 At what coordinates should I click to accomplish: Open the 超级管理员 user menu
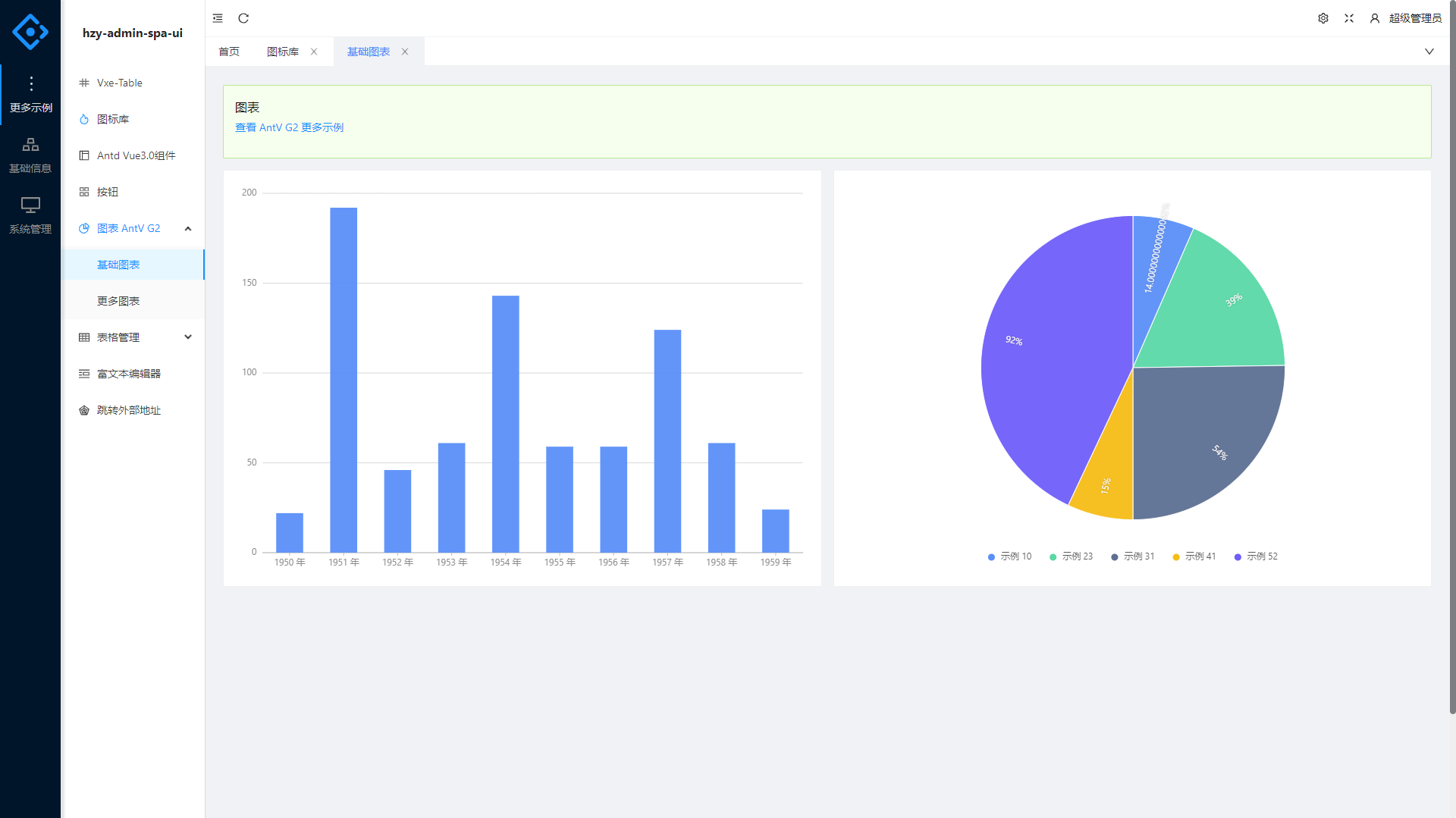coord(1407,18)
